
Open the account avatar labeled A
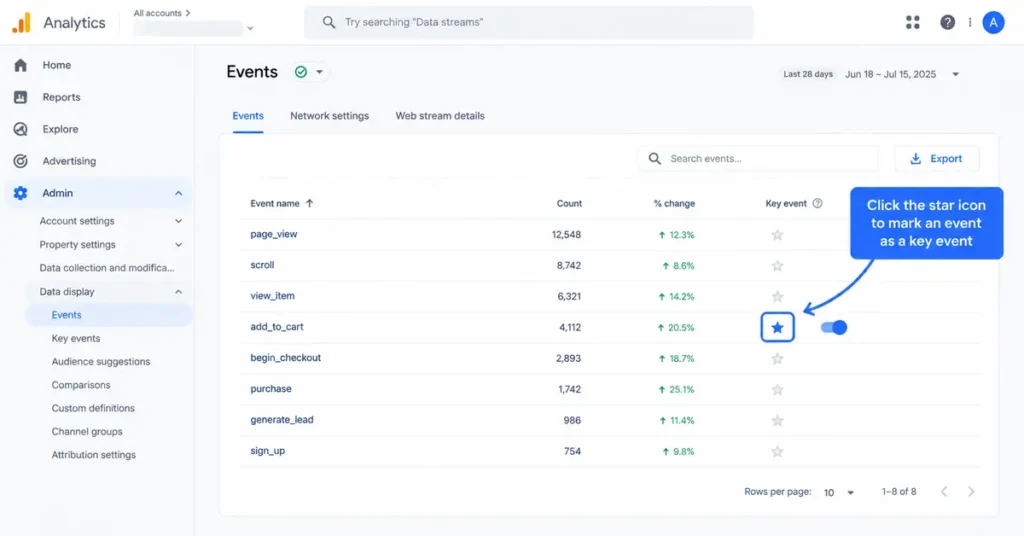[x=993, y=22]
